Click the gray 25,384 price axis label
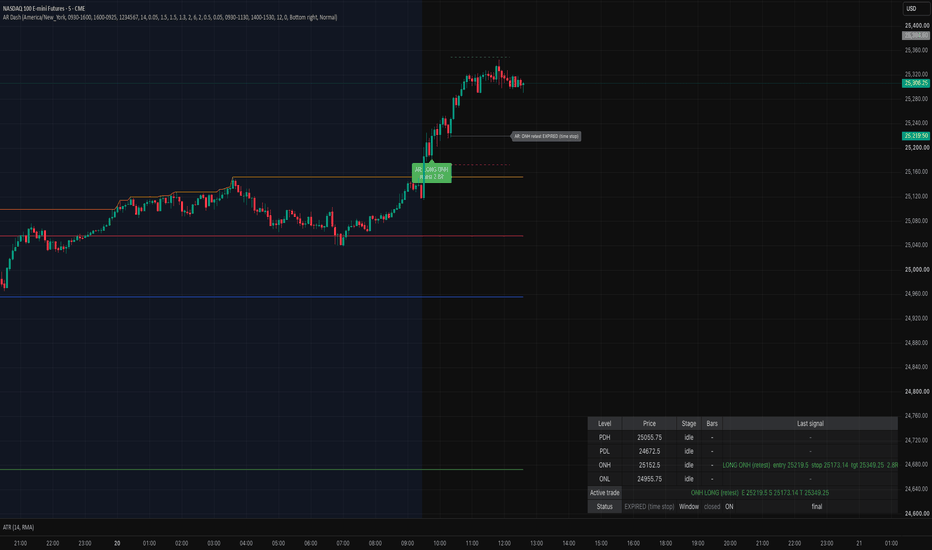Viewport: 932px width, 550px height. (916, 36)
